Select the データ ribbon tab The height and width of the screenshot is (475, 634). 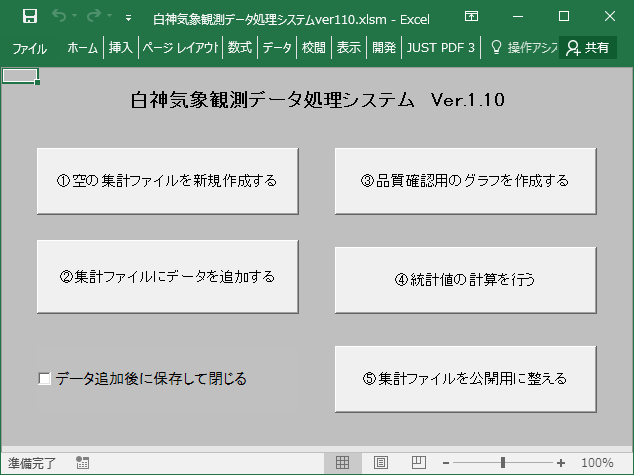click(x=277, y=47)
